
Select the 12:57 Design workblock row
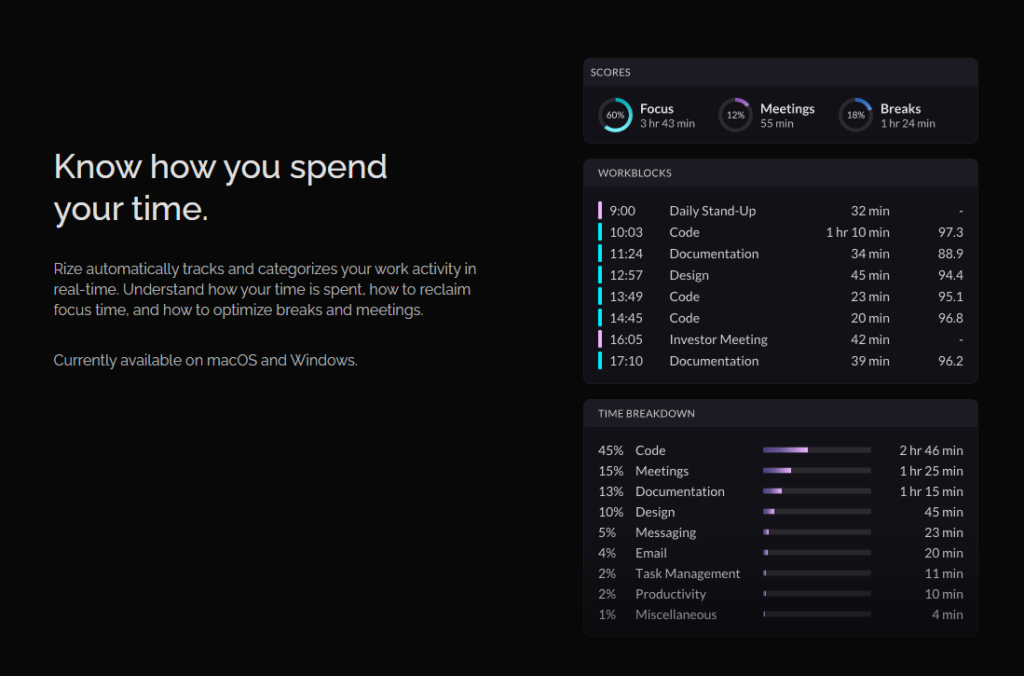point(780,276)
